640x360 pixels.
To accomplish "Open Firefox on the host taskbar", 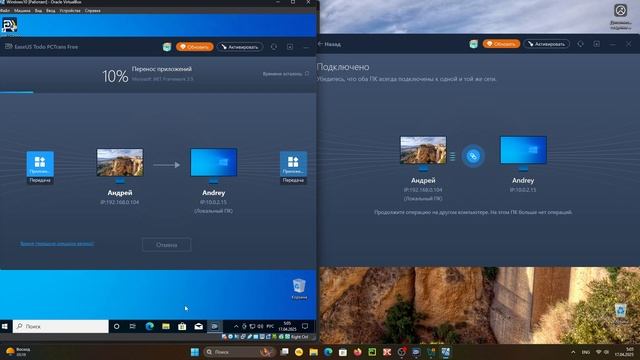I will click(358, 352).
